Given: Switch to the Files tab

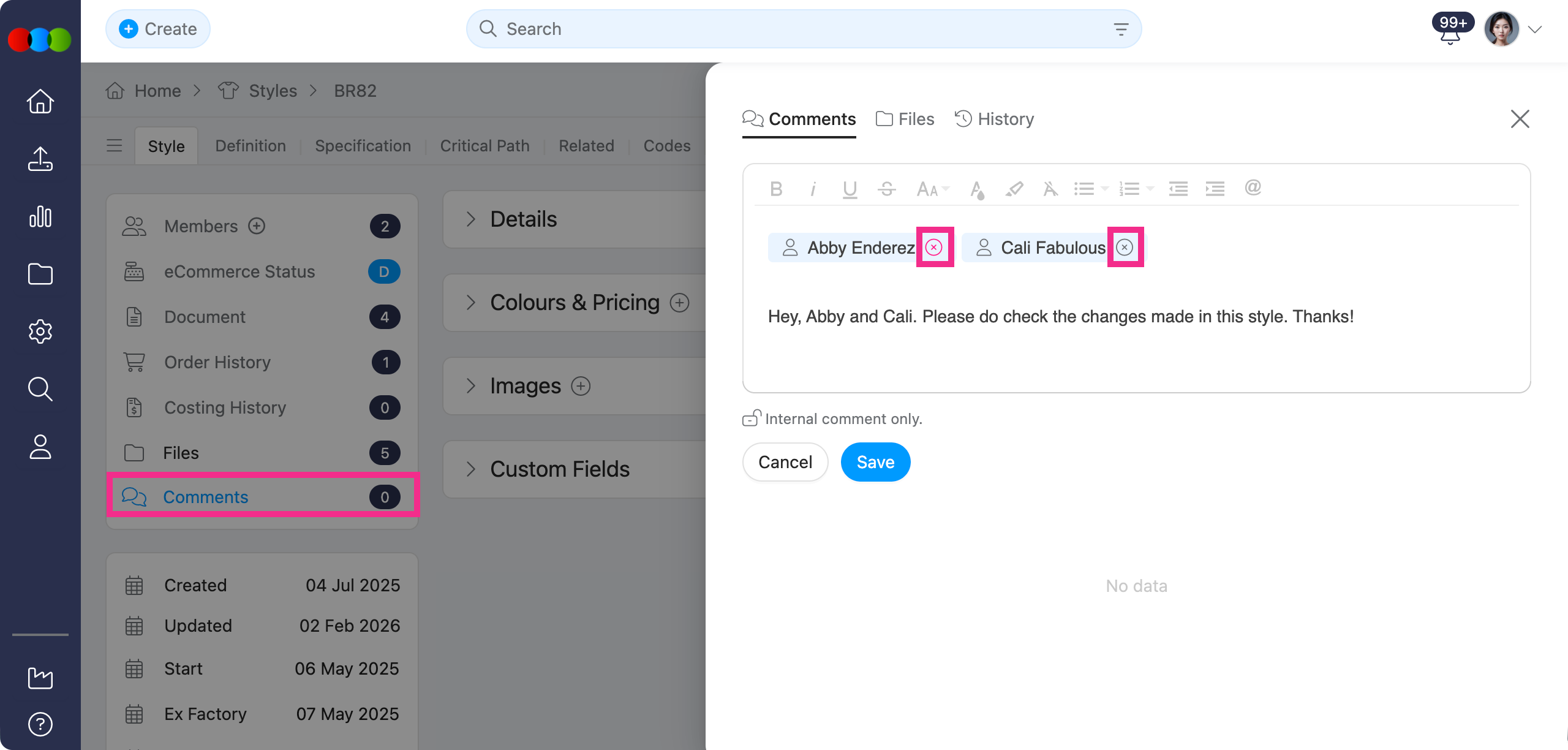Looking at the screenshot, I should (x=905, y=119).
